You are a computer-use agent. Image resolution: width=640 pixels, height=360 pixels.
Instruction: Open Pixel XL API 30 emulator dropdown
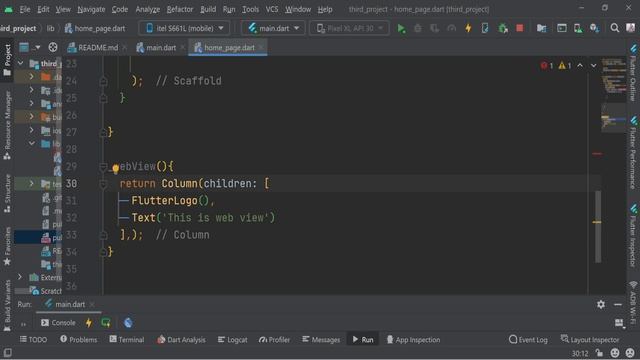tap(349, 28)
